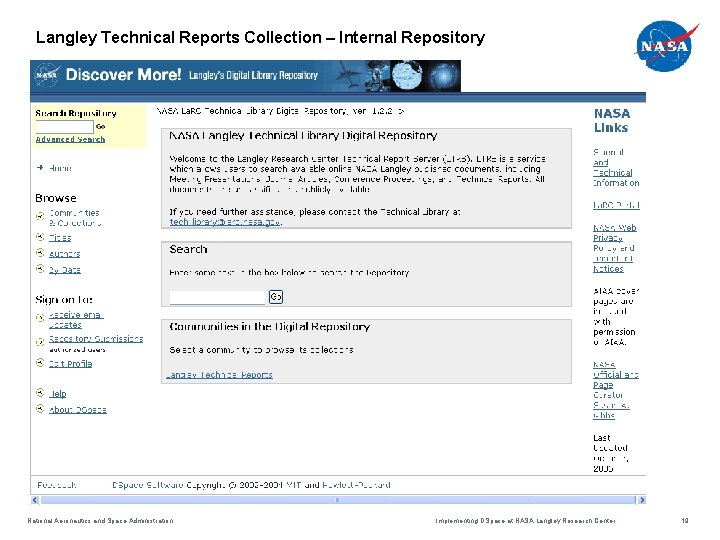This screenshot has height=540, width=720.
Task: Open the NASA Official and Page Curator link
Action: point(615,389)
